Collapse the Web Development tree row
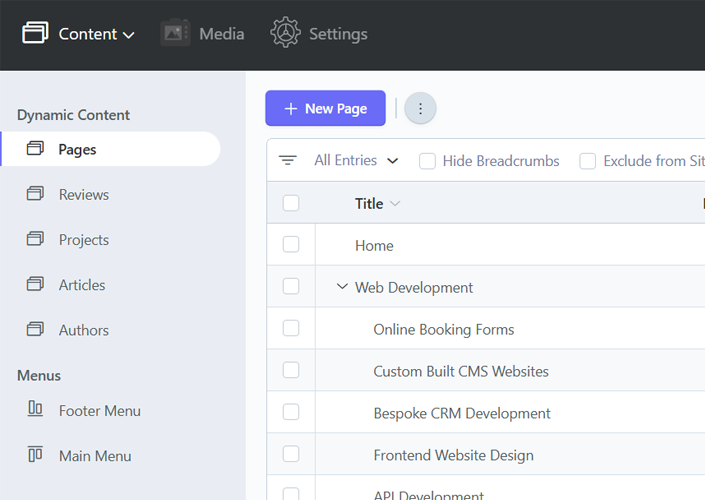 pos(342,286)
